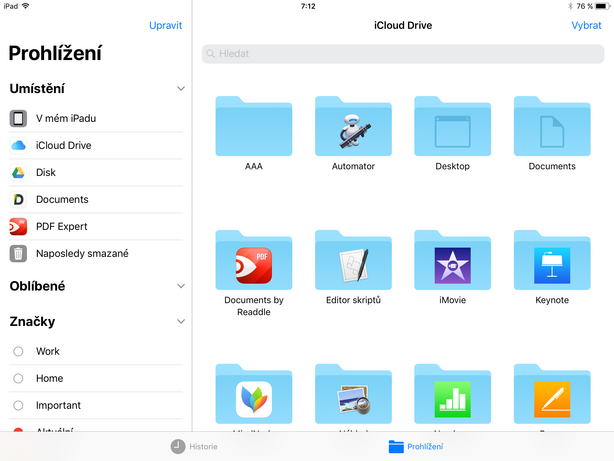Click the iCloud cloud icon in sidebar
The width and height of the screenshot is (614, 461).
point(18,145)
